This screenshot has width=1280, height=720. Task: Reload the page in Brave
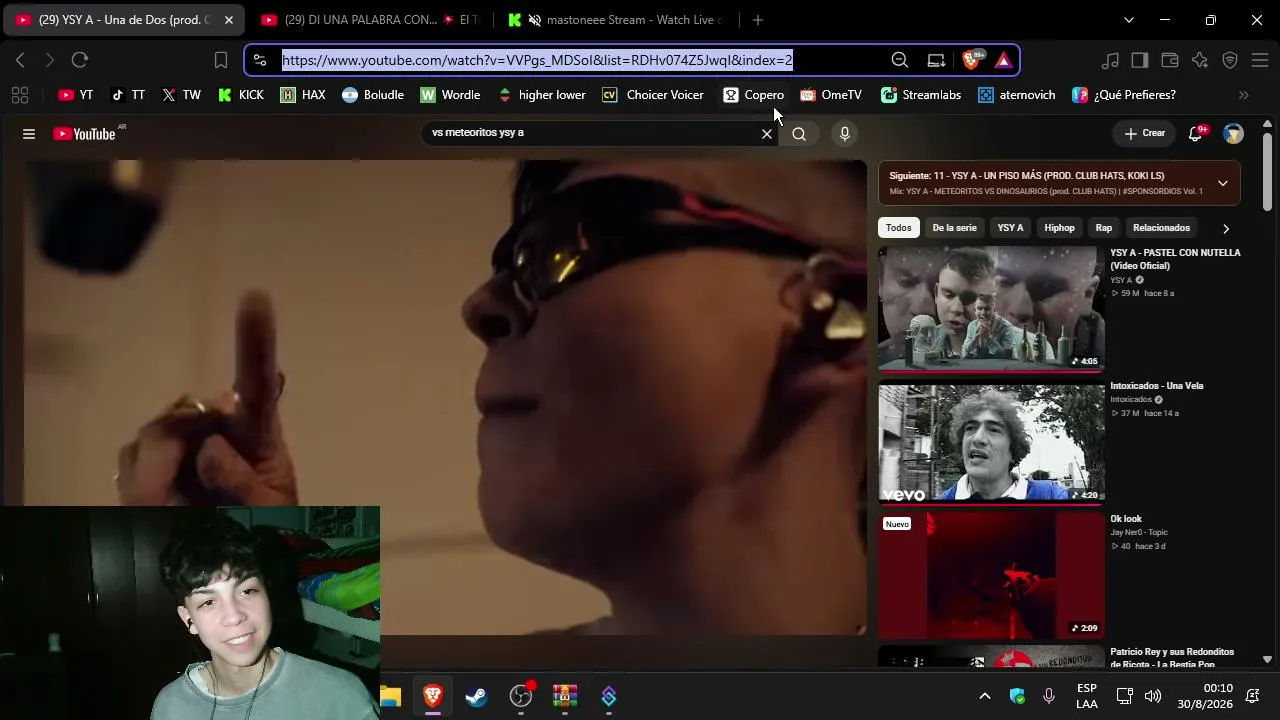80,60
